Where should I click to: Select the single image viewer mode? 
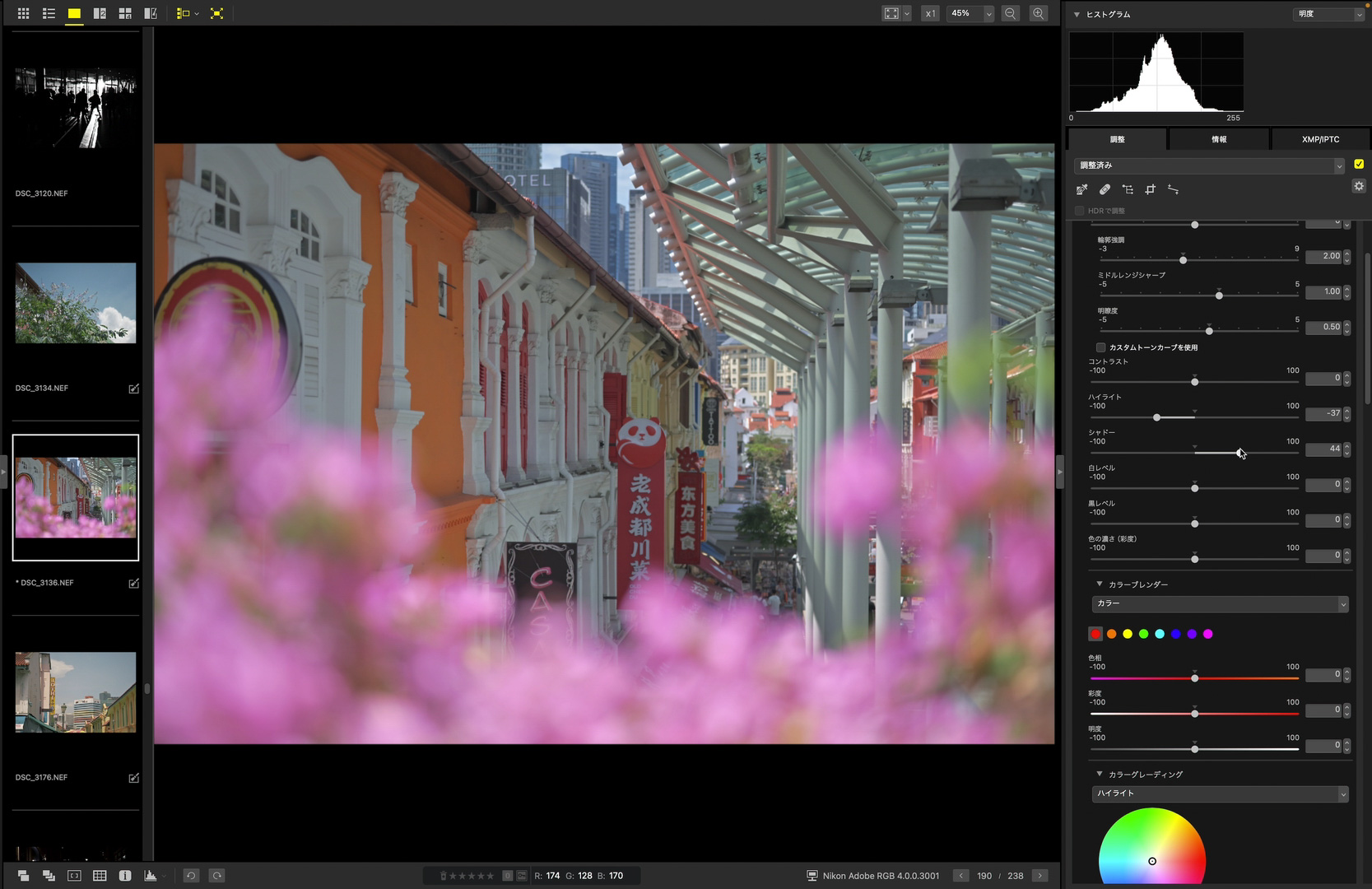(74, 13)
